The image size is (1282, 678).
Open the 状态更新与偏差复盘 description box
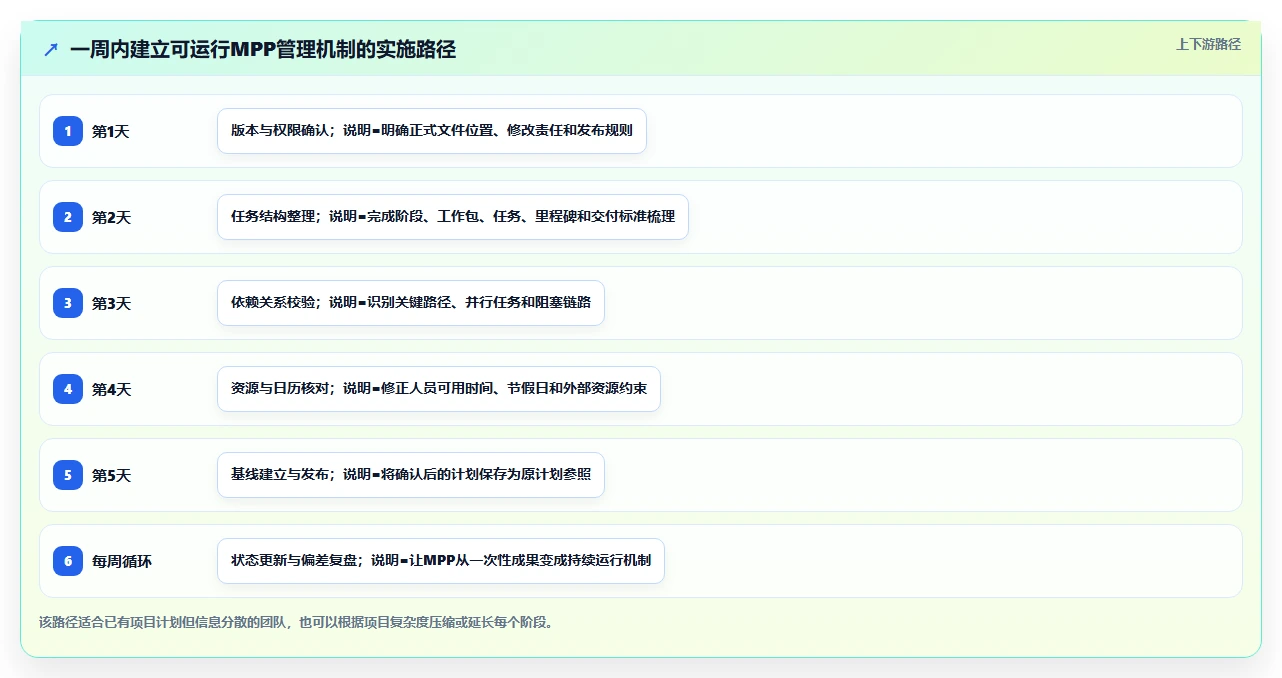tap(441, 561)
